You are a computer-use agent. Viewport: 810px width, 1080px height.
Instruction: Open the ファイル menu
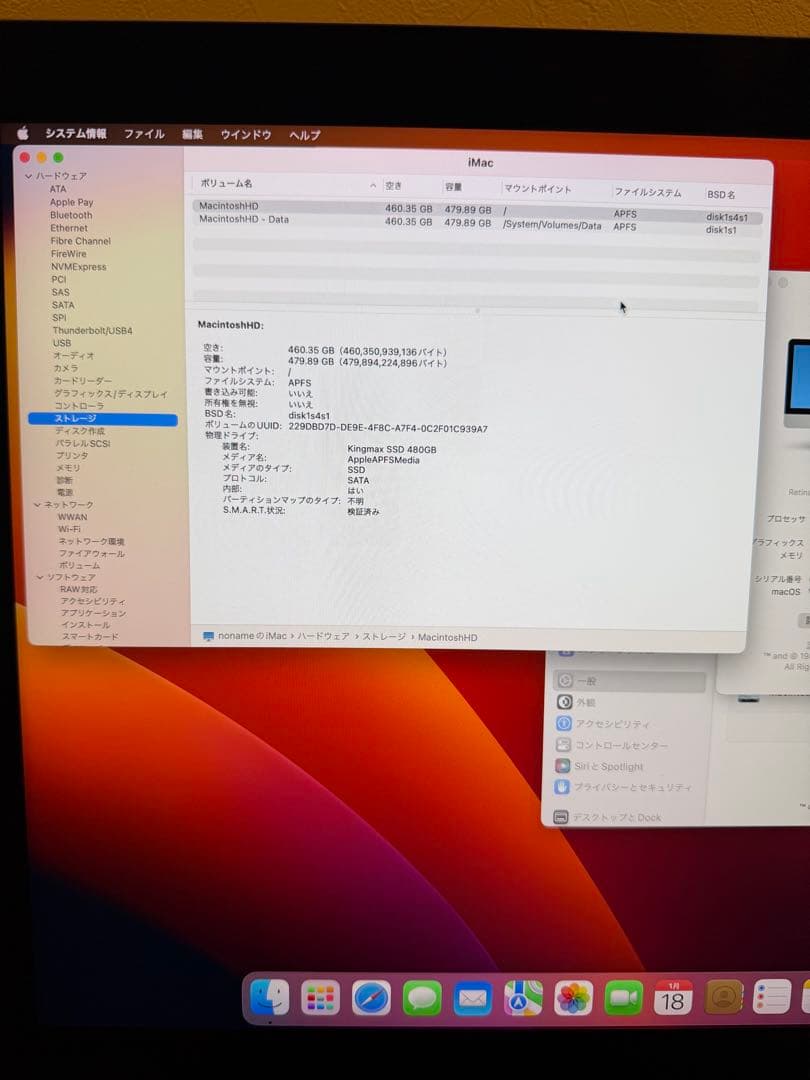[144, 134]
